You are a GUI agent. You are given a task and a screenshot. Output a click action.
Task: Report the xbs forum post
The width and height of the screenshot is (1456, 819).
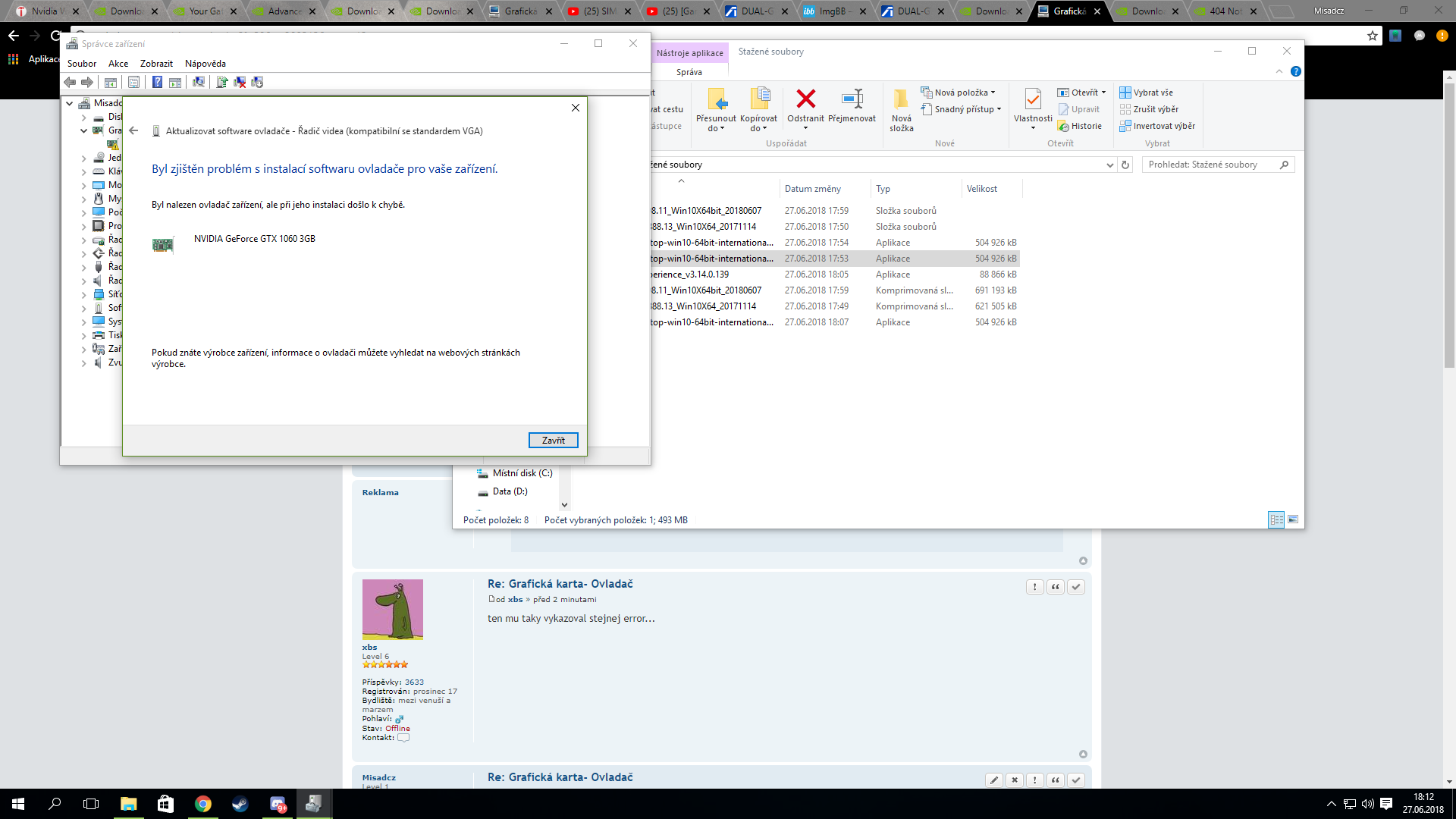(1035, 587)
